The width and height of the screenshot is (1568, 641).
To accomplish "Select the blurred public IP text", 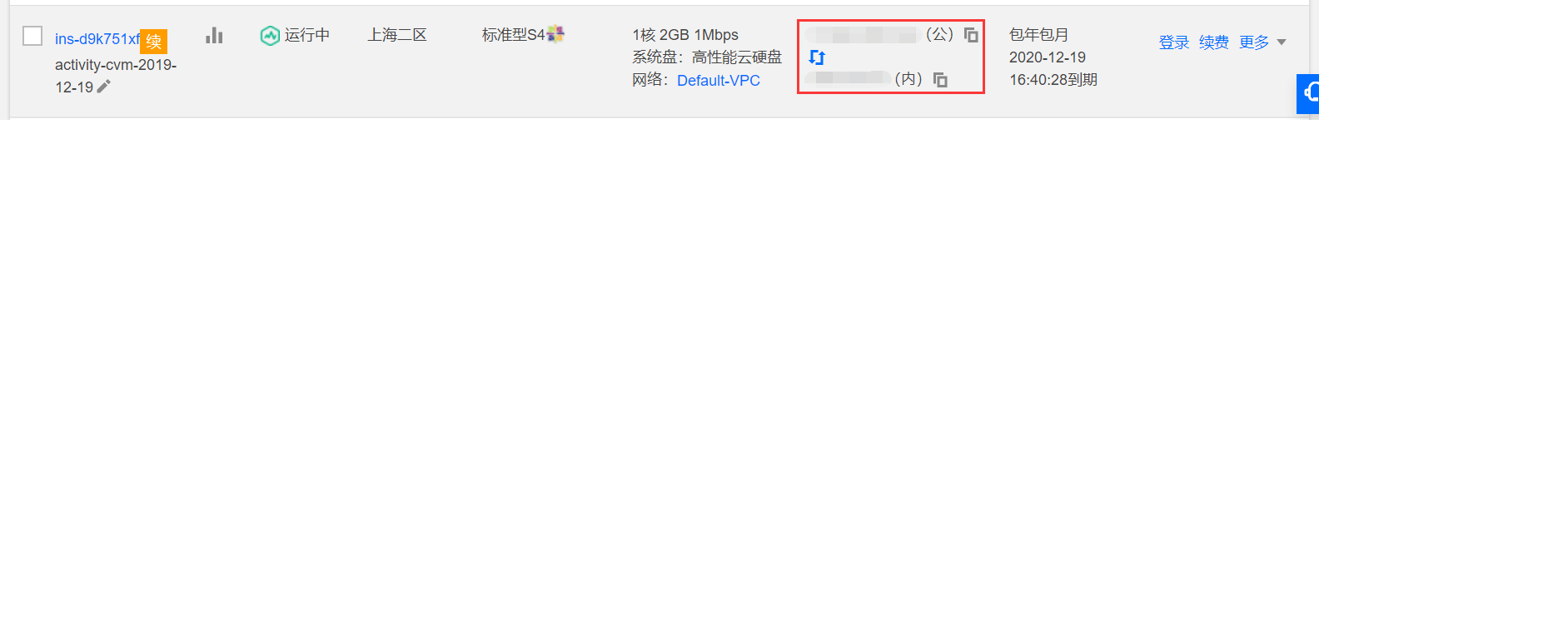I will pyautogui.click(x=863, y=35).
